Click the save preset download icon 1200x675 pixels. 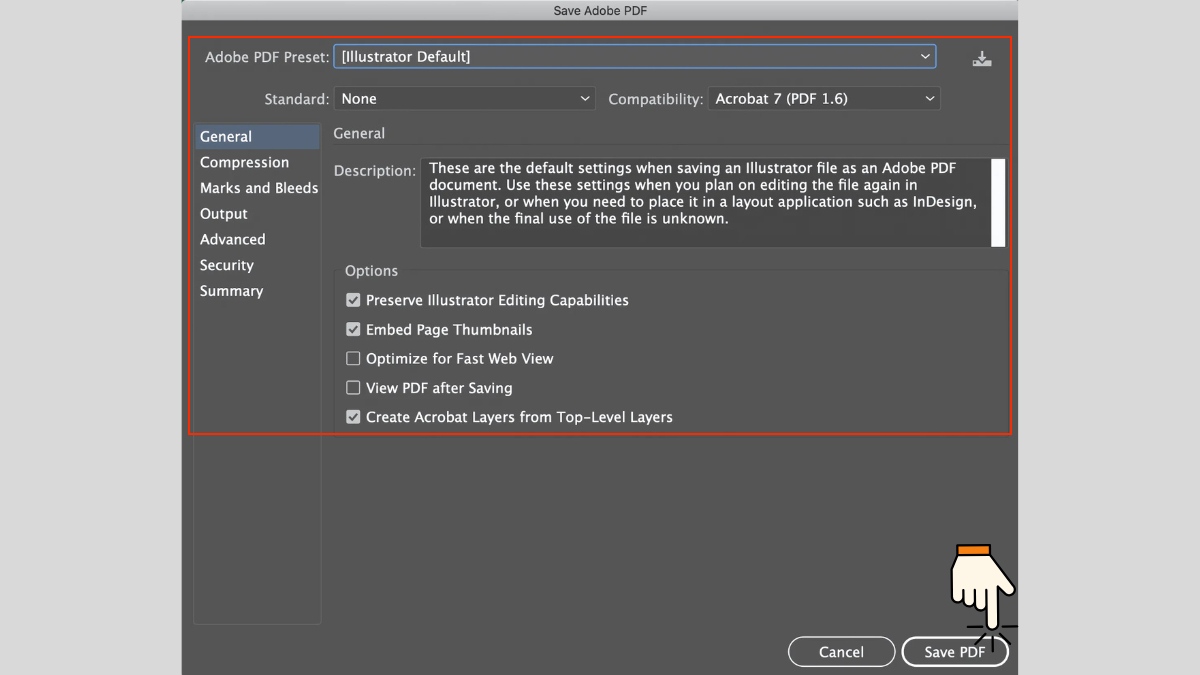coord(982,58)
